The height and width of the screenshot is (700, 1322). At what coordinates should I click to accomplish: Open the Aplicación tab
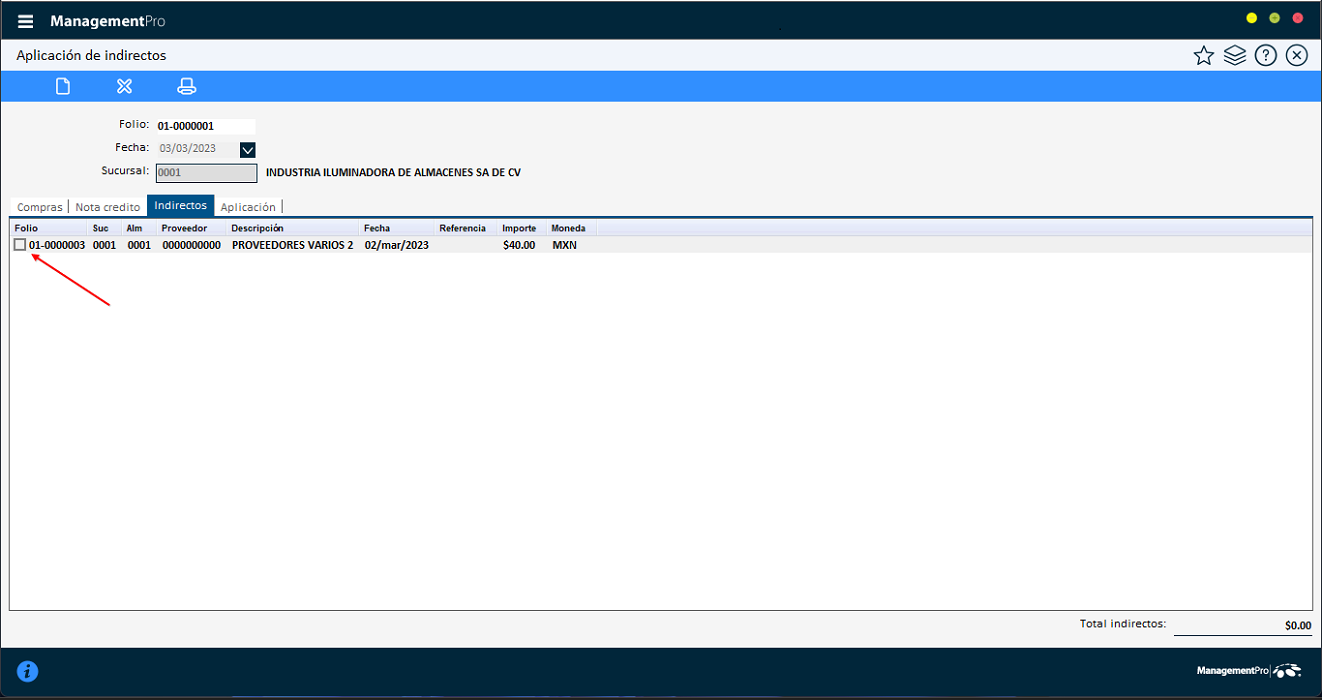[x=248, y=207]
